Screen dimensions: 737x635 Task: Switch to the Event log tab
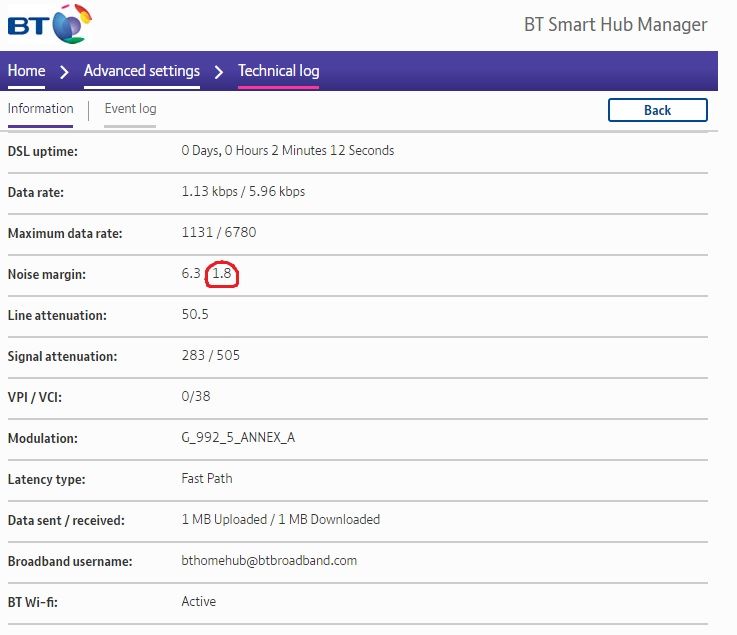point(130,109)
